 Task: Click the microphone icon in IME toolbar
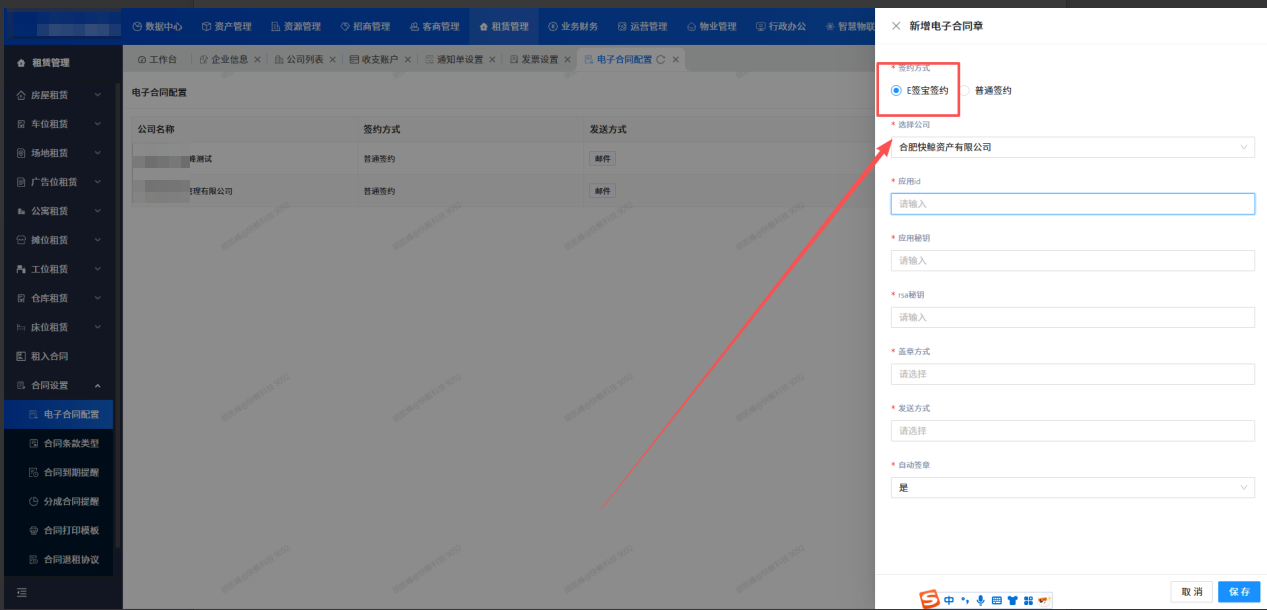pos(980,600)
